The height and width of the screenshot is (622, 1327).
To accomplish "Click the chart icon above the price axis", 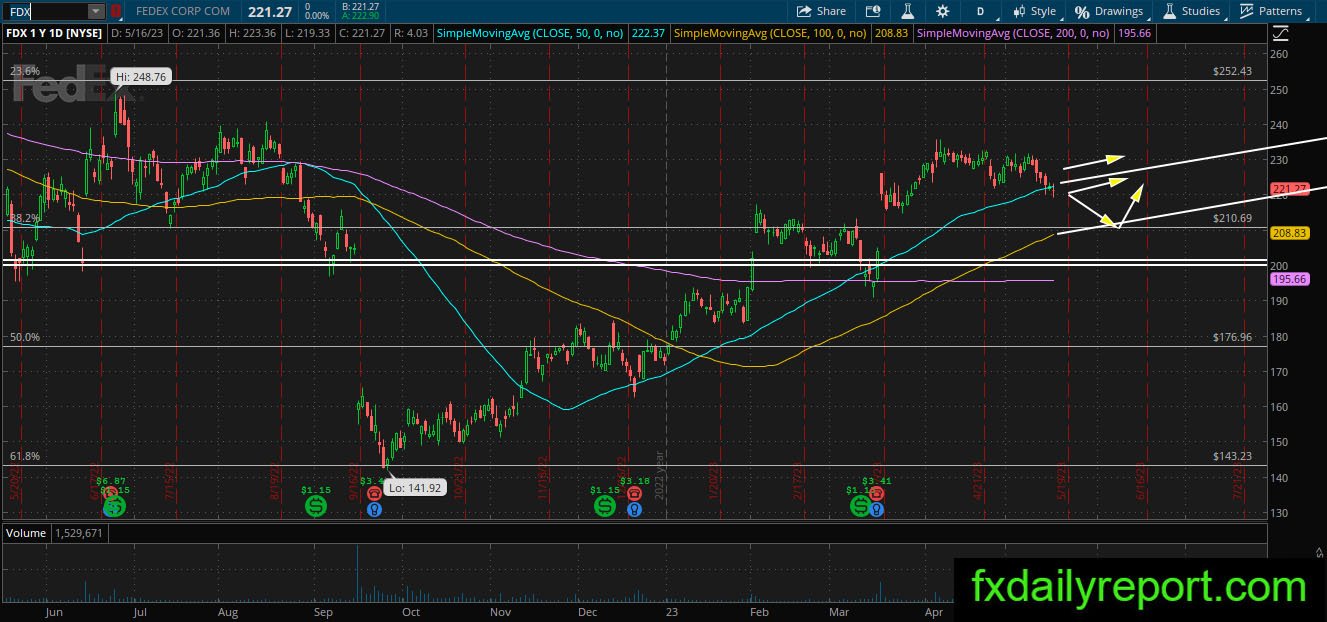I will point(1281,32).
